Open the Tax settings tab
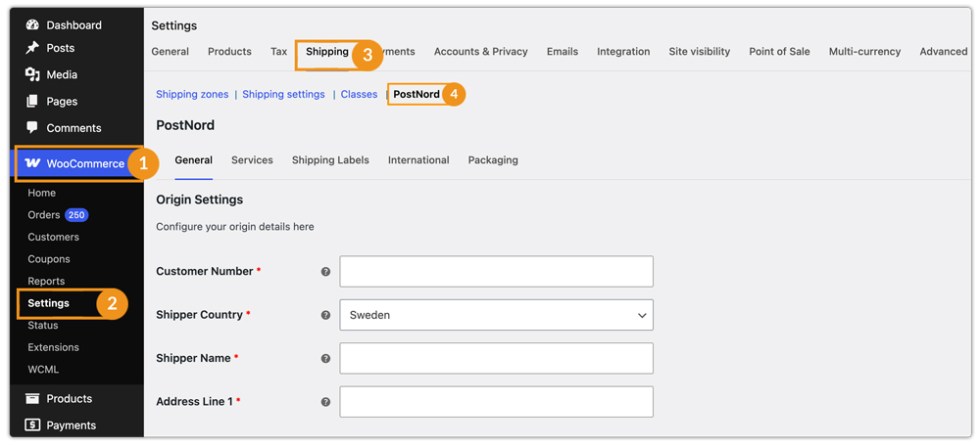 click(x=279, y=51)
